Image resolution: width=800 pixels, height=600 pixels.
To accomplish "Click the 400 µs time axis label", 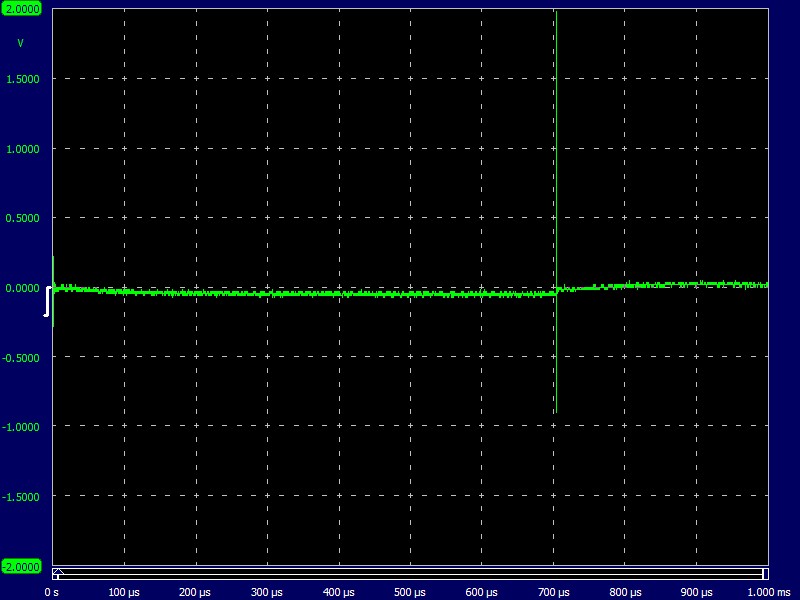I will pos(339,592).
